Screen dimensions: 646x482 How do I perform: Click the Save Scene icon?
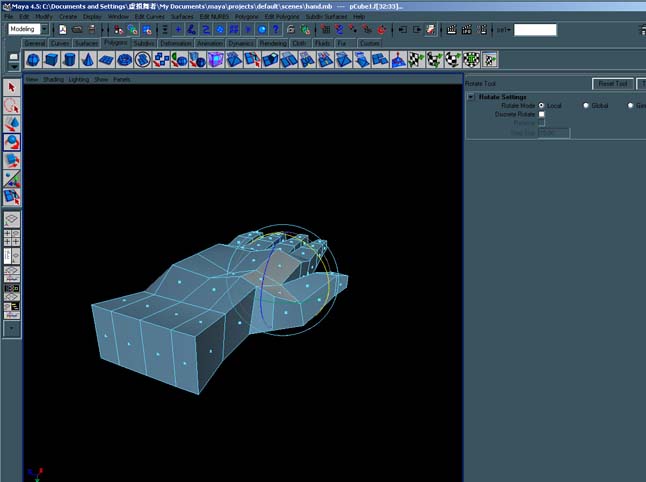[x=91, y=30]
